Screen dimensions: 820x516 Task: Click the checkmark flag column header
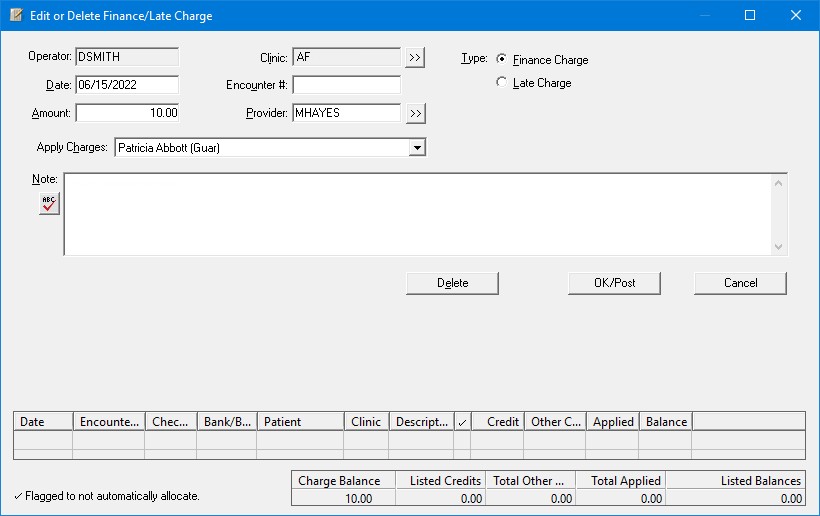(462, 422)
